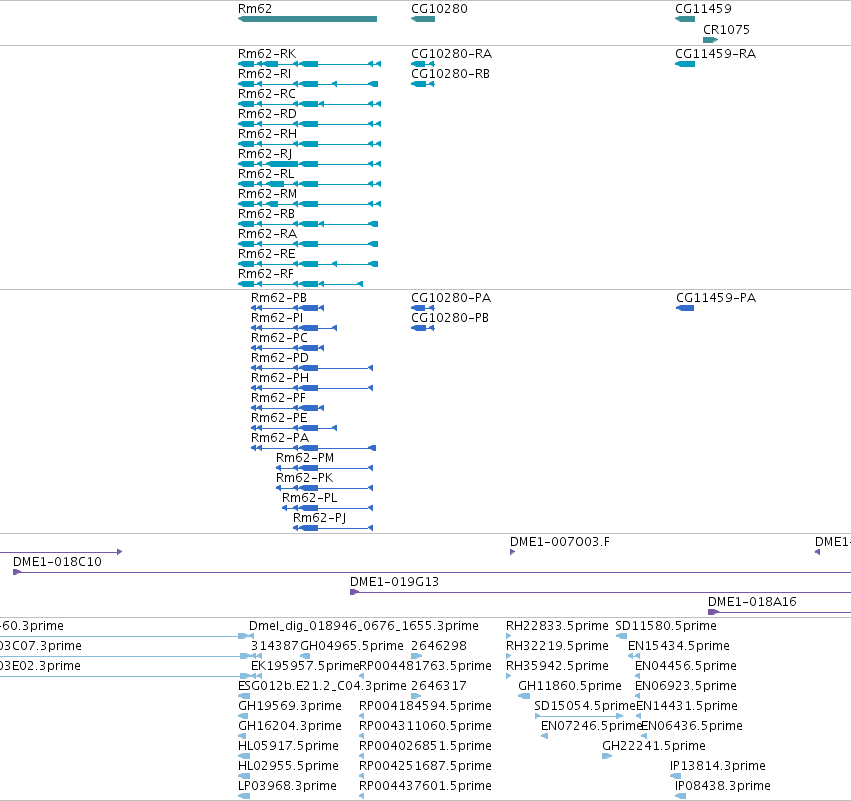
Task: Select the IP13814.3prime EST label
Action: coord(717,766)
